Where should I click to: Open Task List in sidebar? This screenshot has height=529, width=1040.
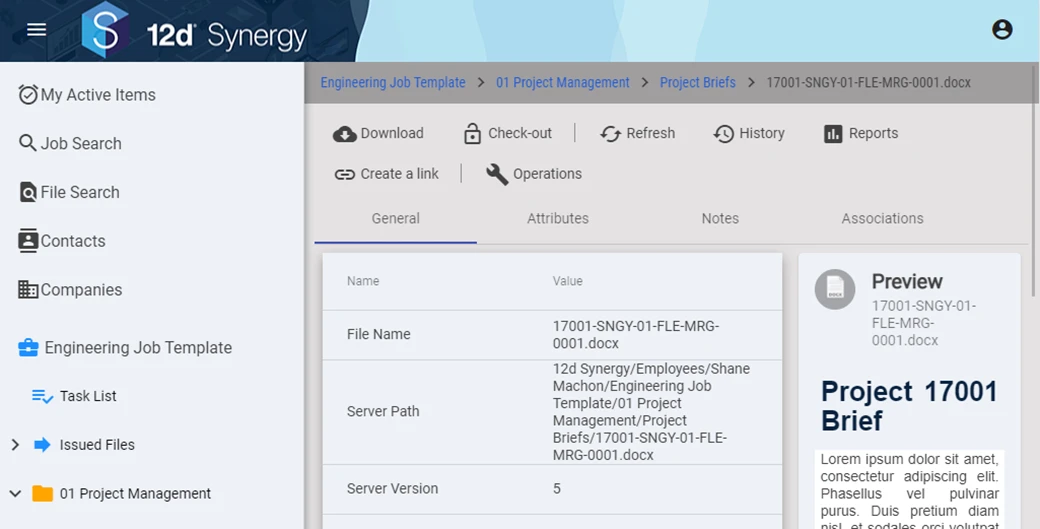tap(88, 396)
